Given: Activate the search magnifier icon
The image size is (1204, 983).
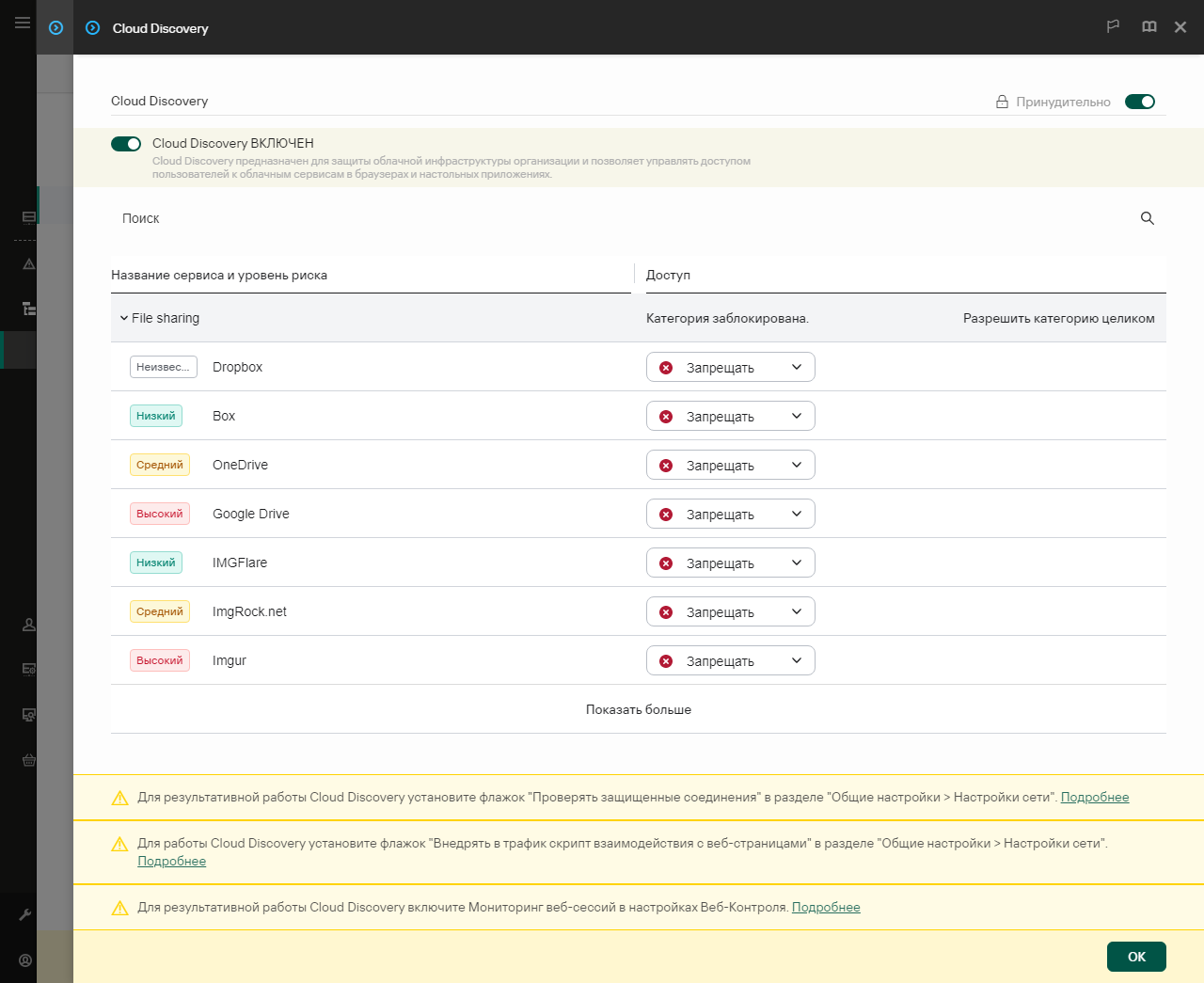Looking at the screenshot, I should click(x=1147, y=218).
